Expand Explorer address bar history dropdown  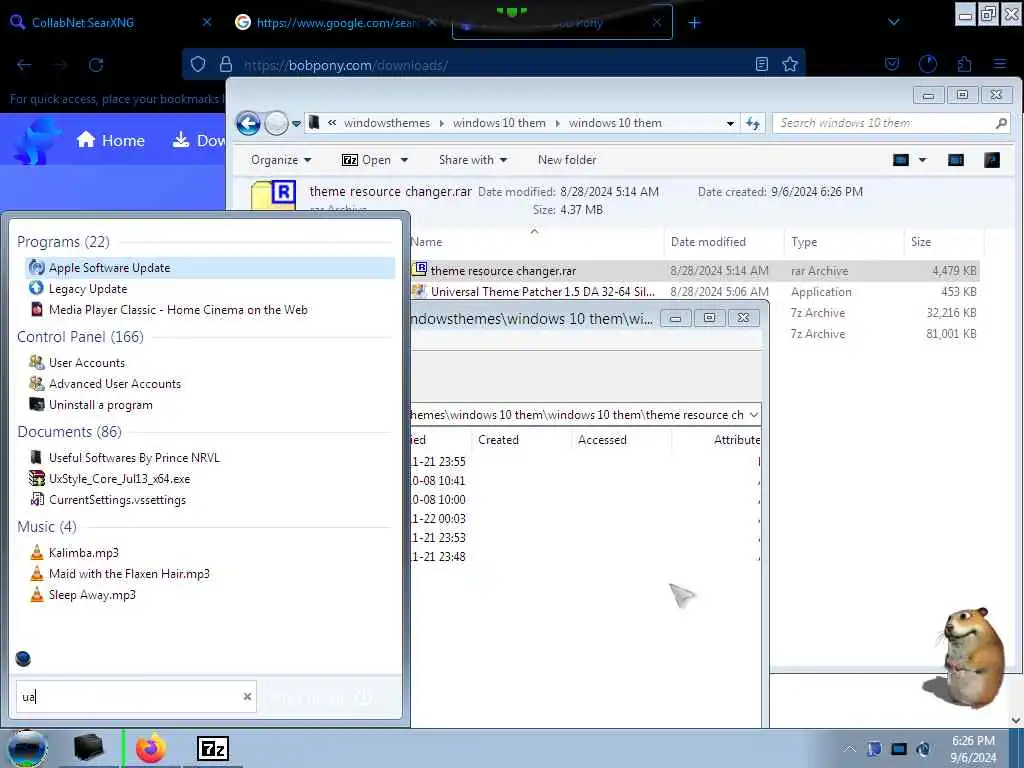click(x=730, y=123)
